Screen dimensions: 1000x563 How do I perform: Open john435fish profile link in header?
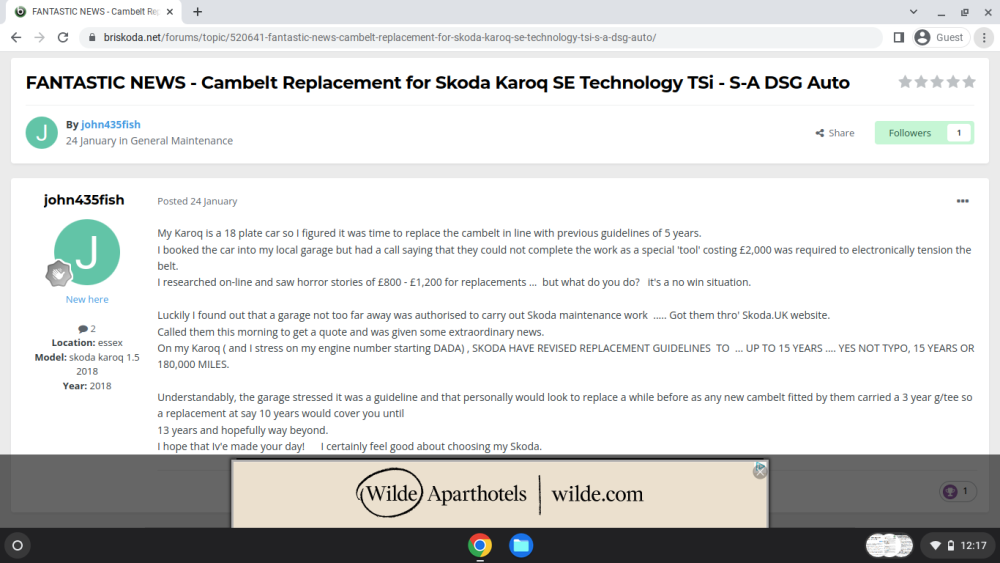click(x=110, y=124)
